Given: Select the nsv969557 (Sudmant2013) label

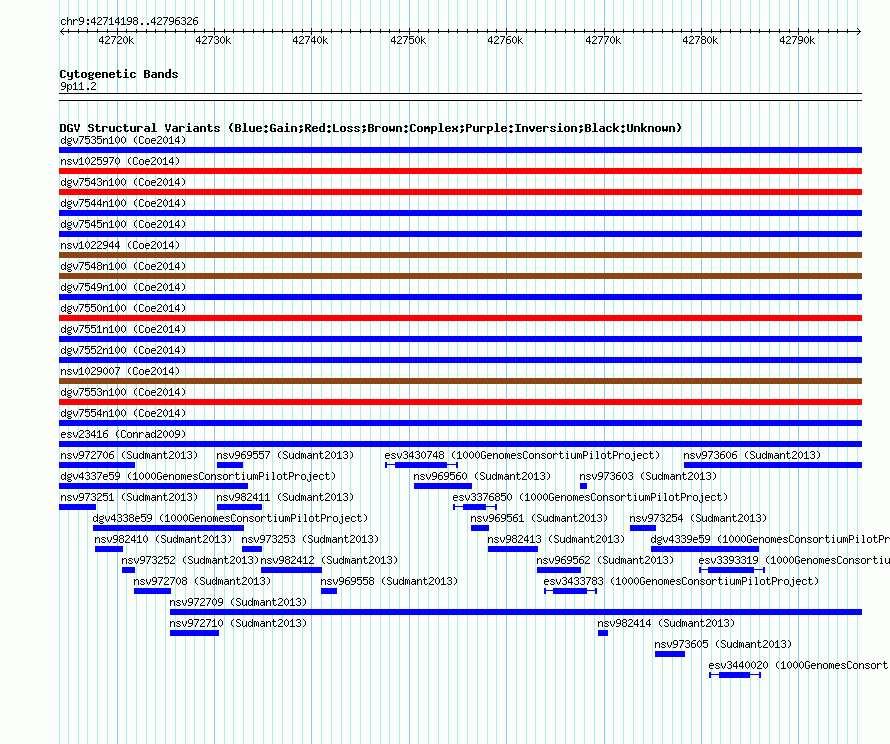Looking at the screenshot, I should coord(285,455).
